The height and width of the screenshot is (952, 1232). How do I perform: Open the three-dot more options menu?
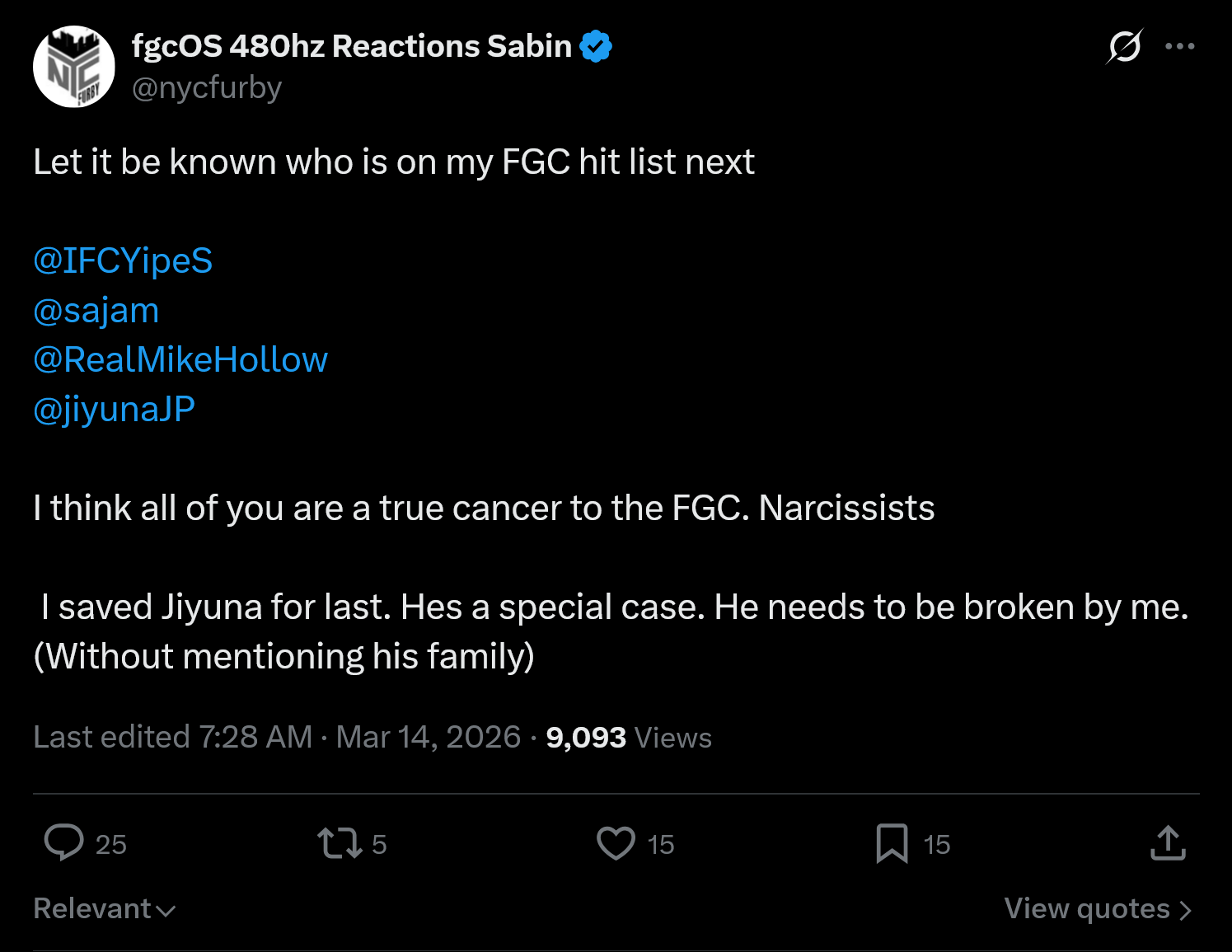click(x=1180, y=46)
